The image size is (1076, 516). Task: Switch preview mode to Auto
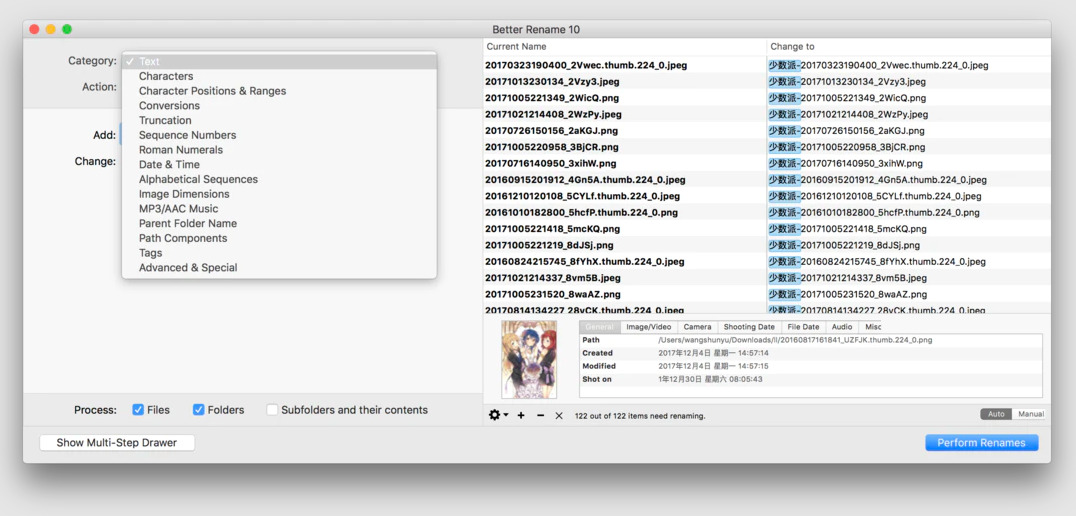coord(996,414)
